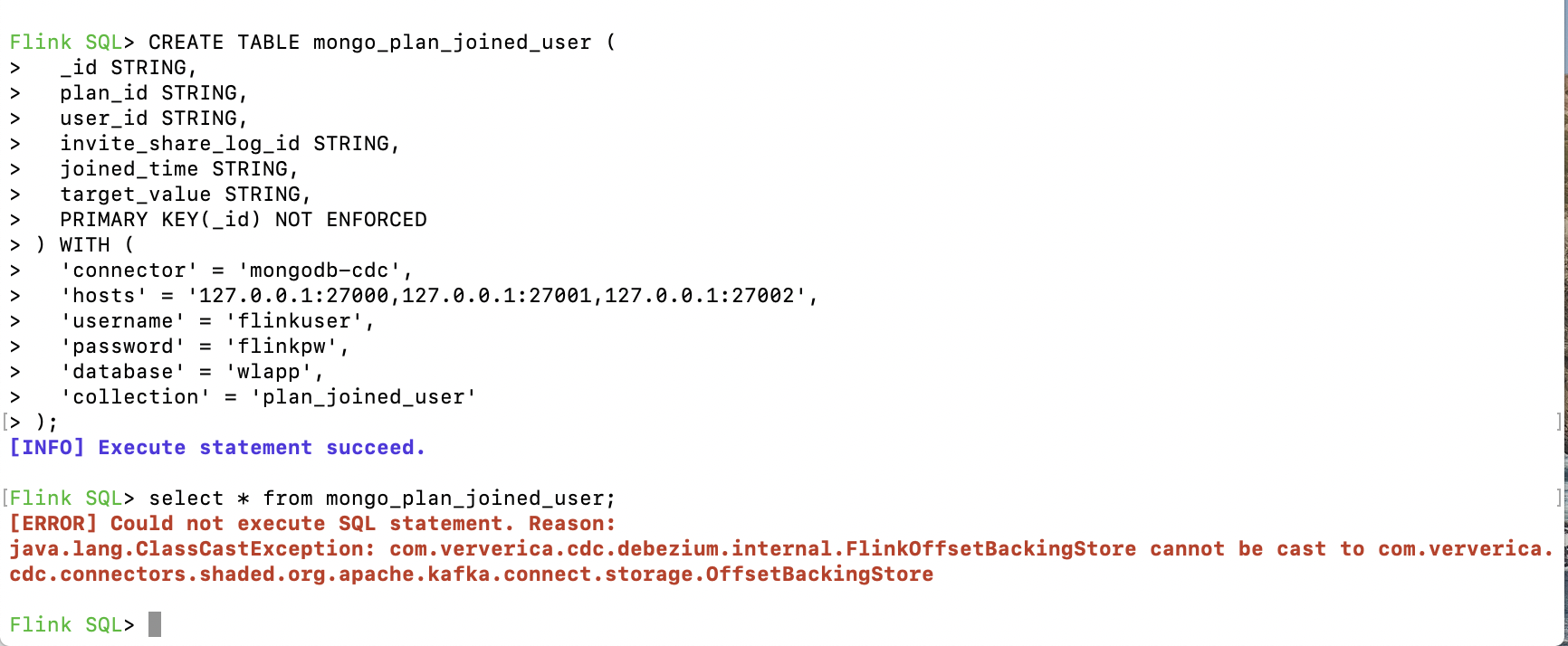Screen dimensions: 1568x646
Task: Click the 'database' = 'wlapp' line
Action: 192,372
